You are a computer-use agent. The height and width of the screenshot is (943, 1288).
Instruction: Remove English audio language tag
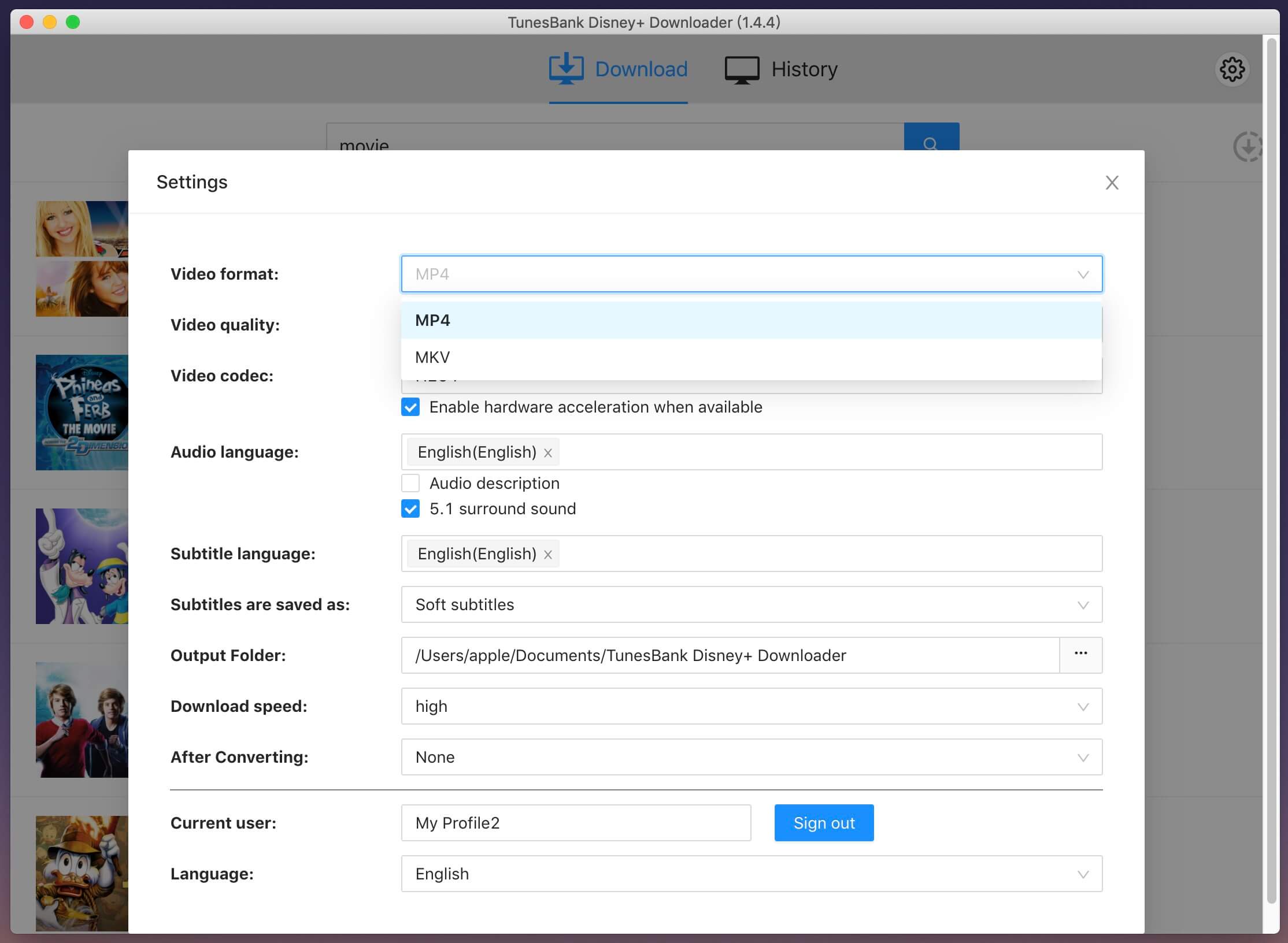tap(547, 452)
